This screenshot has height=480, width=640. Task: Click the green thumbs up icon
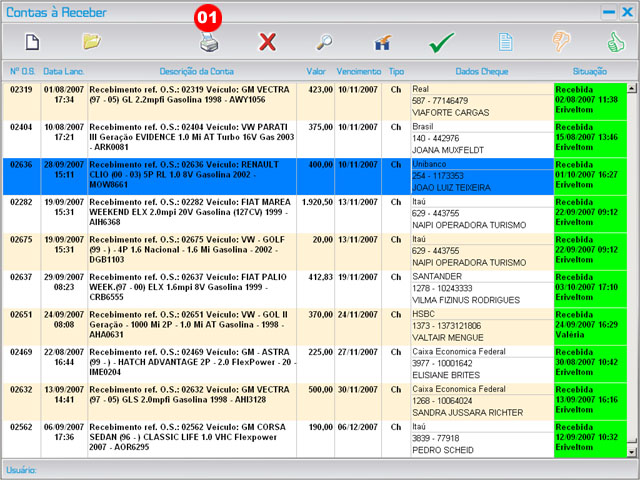[x=616, y=42]
